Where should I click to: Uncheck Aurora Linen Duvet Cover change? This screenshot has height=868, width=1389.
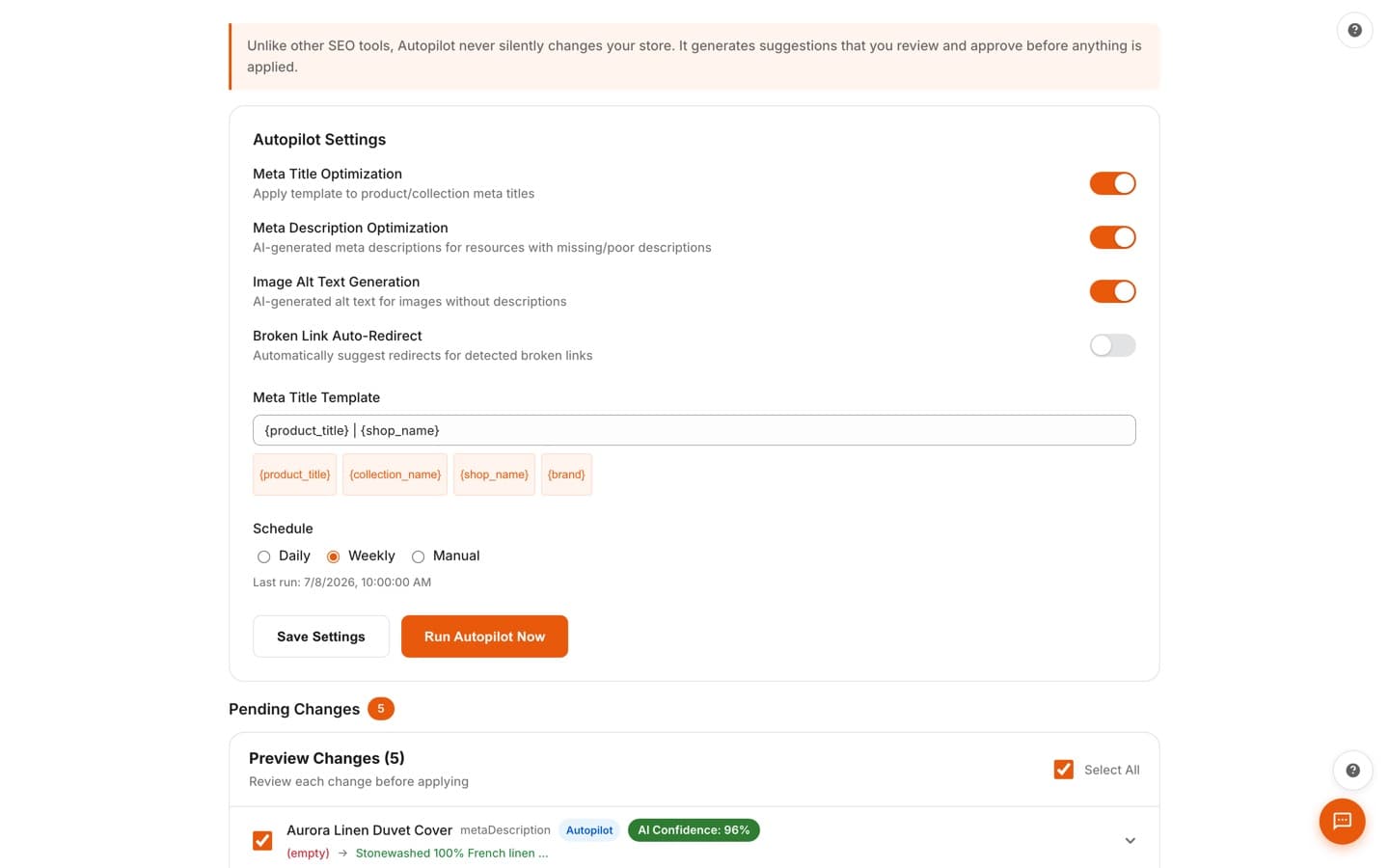262,841
